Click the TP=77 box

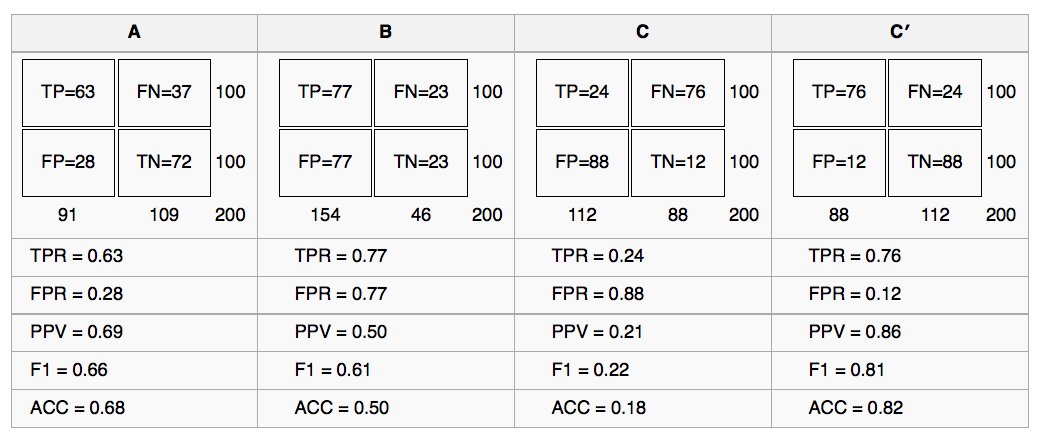point(325,92)
